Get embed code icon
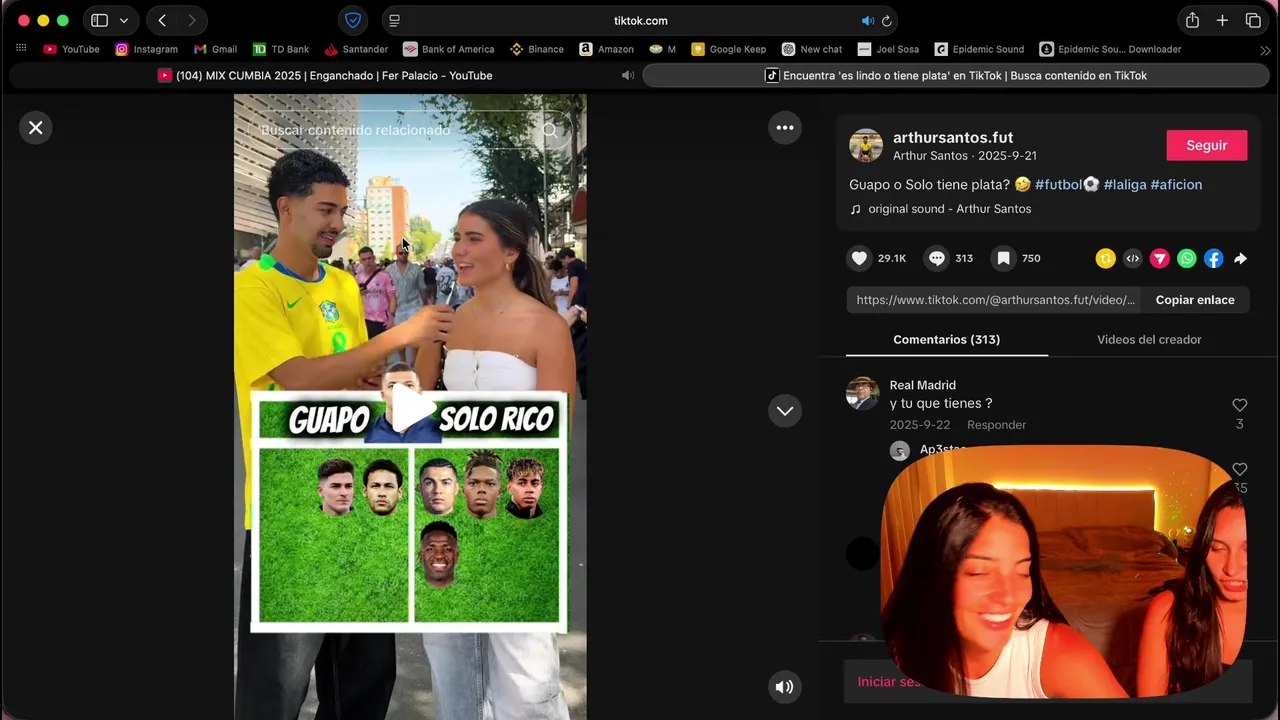This screenshot has width=1280, height=720. [x=1132, y=259]
